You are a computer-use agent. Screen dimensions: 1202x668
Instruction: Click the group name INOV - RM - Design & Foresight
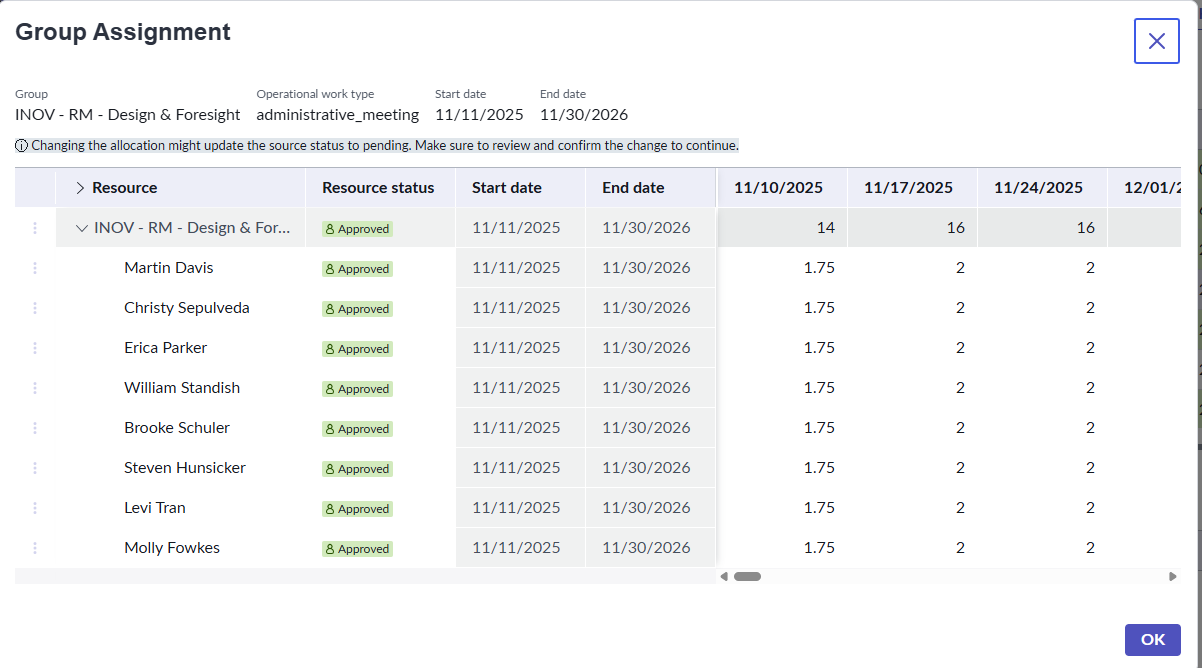point(128,115)
